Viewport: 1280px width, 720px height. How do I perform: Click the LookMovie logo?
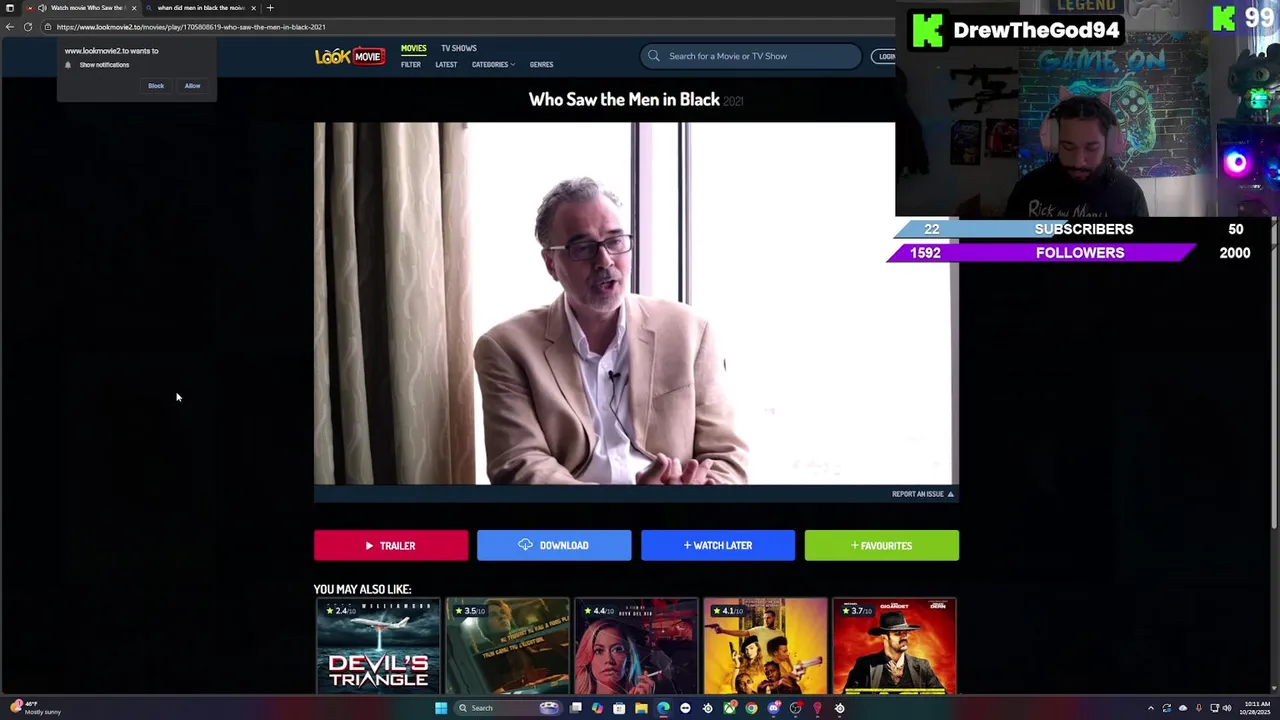[349, 56]
